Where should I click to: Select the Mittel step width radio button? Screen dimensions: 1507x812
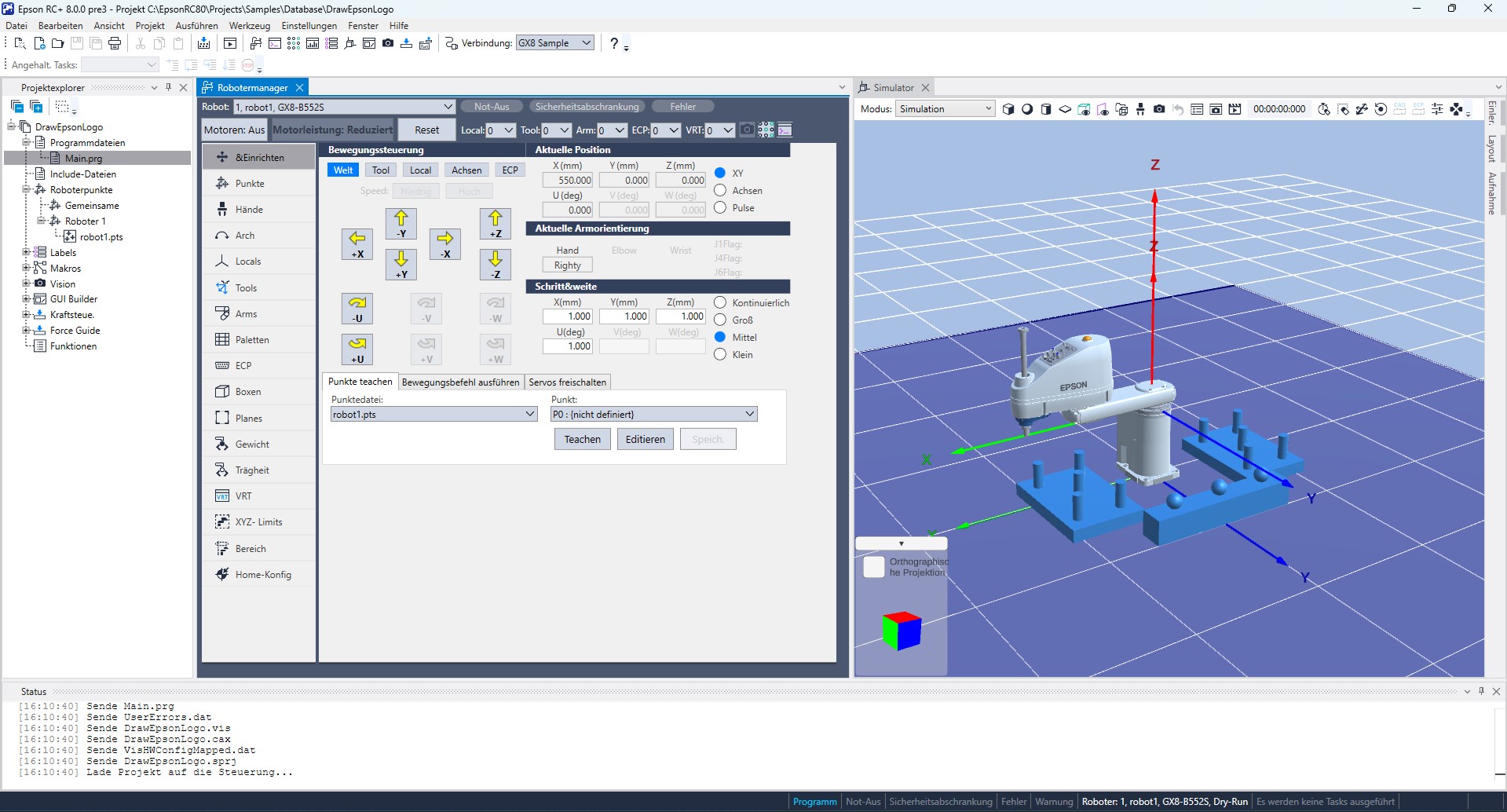pyautogui.click(x=720, y=336)
